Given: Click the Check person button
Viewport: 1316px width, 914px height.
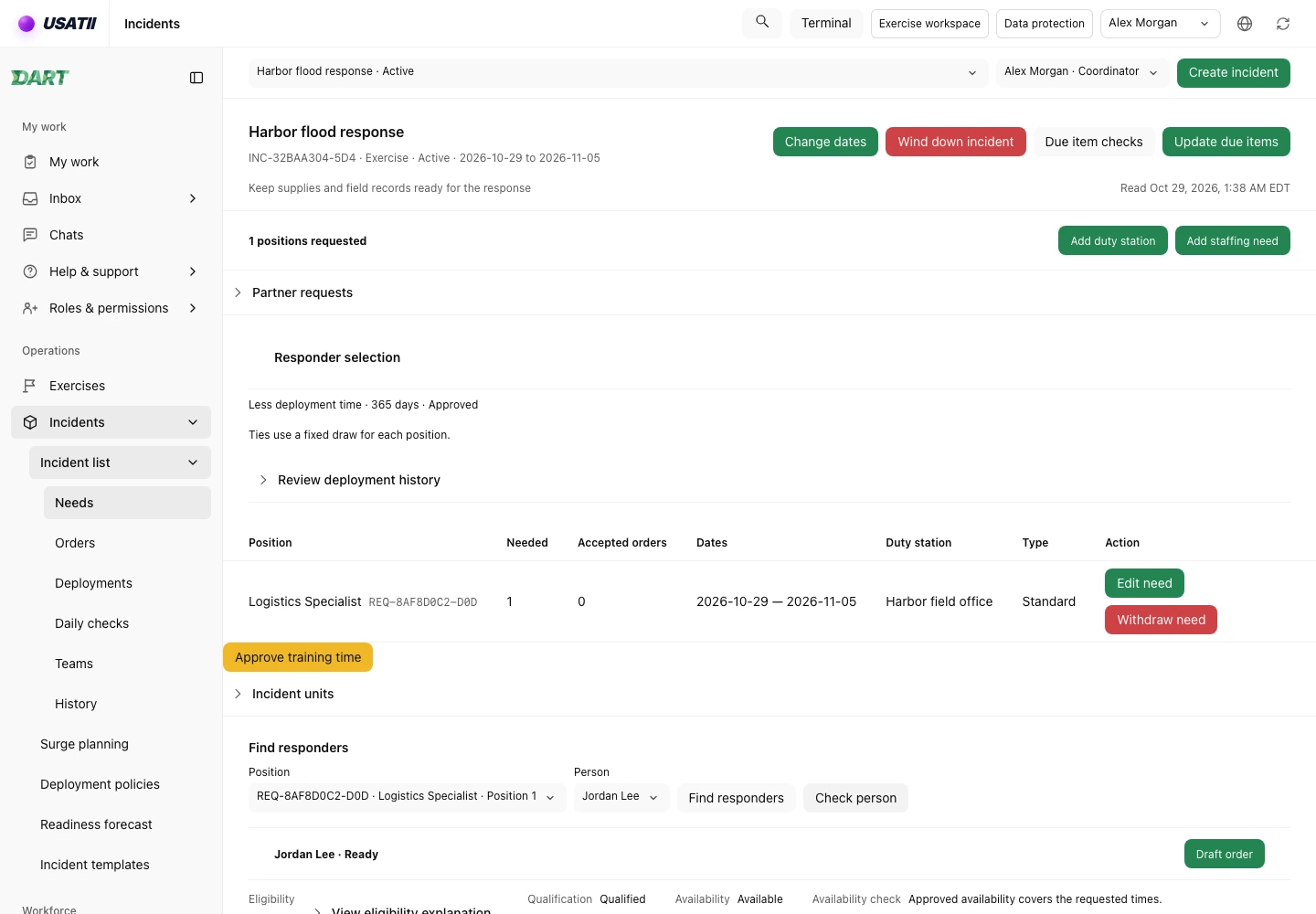Looking at the screenshot, I should [x=855, y=798].
